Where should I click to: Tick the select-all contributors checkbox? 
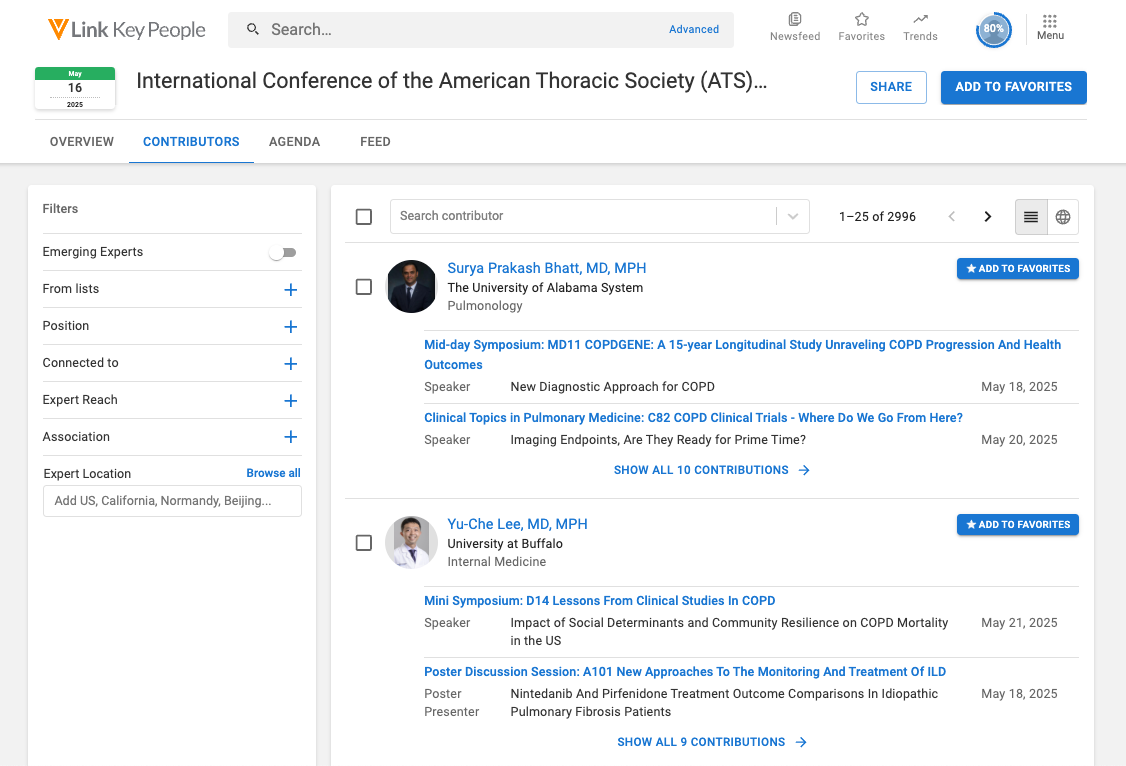point(364,217)
